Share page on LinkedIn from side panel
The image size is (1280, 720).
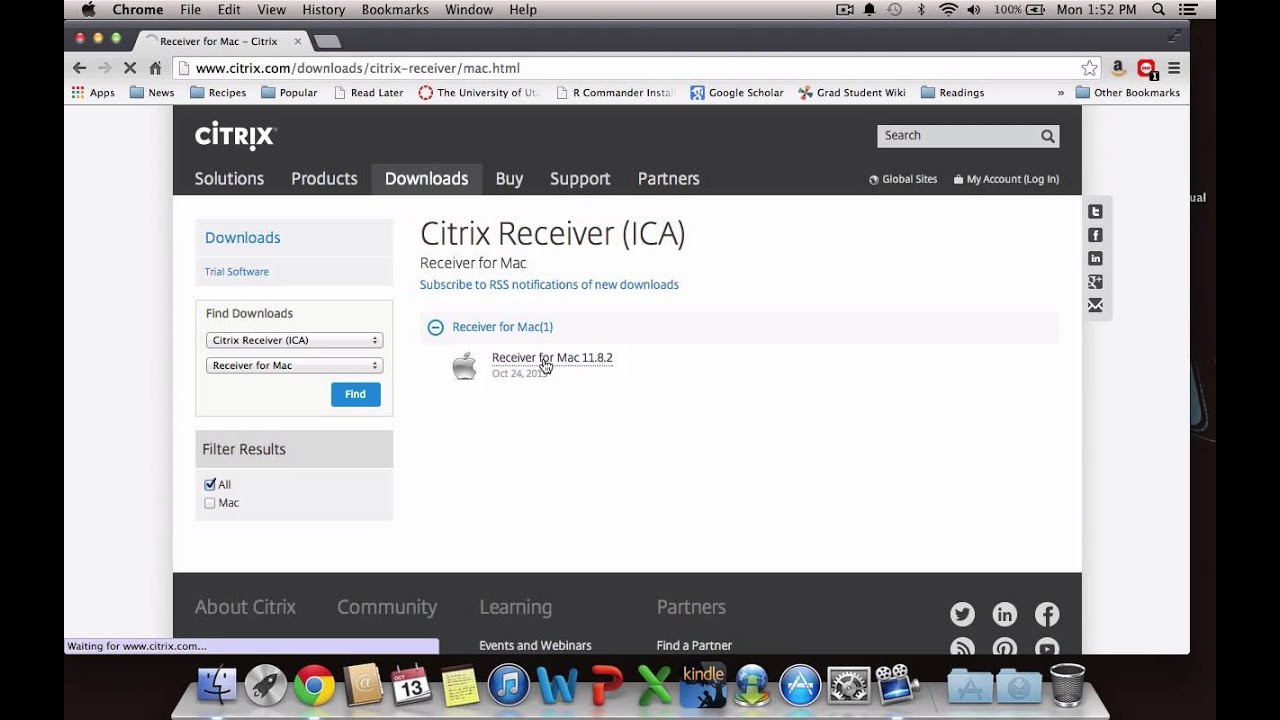[x=1095, y=258]
